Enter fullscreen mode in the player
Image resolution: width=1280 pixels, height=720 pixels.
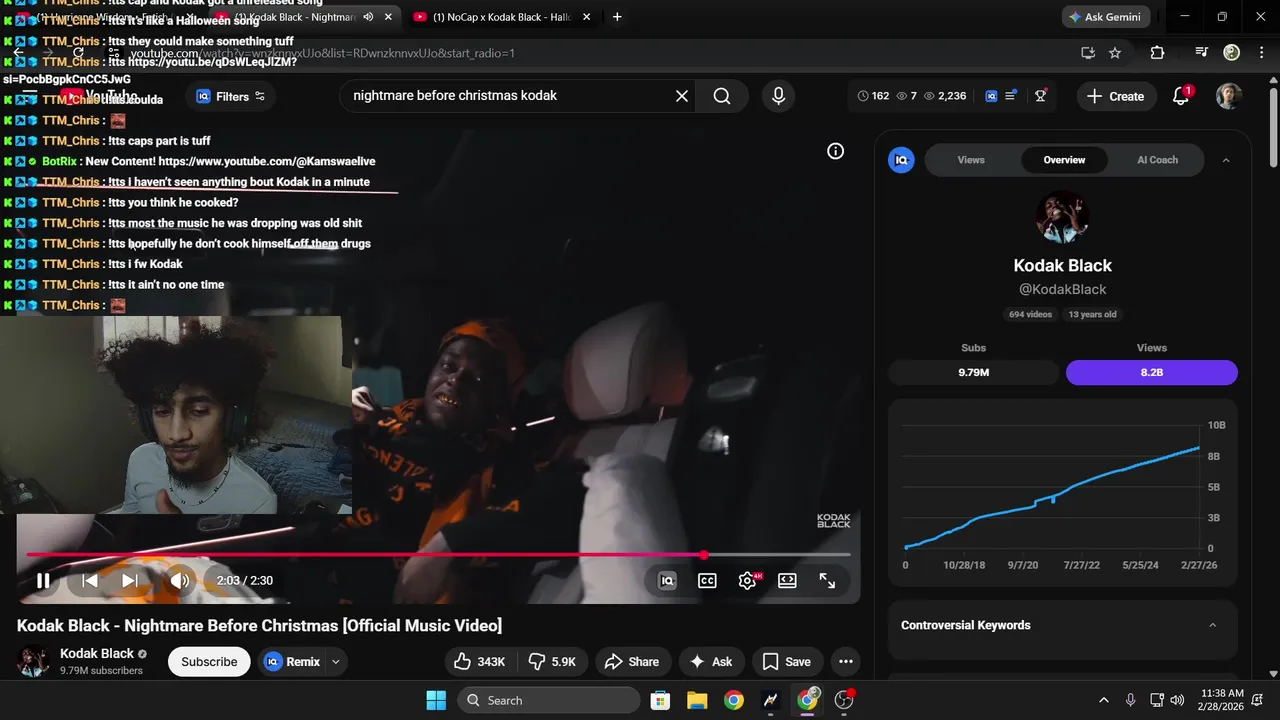[x=827, y=580]
